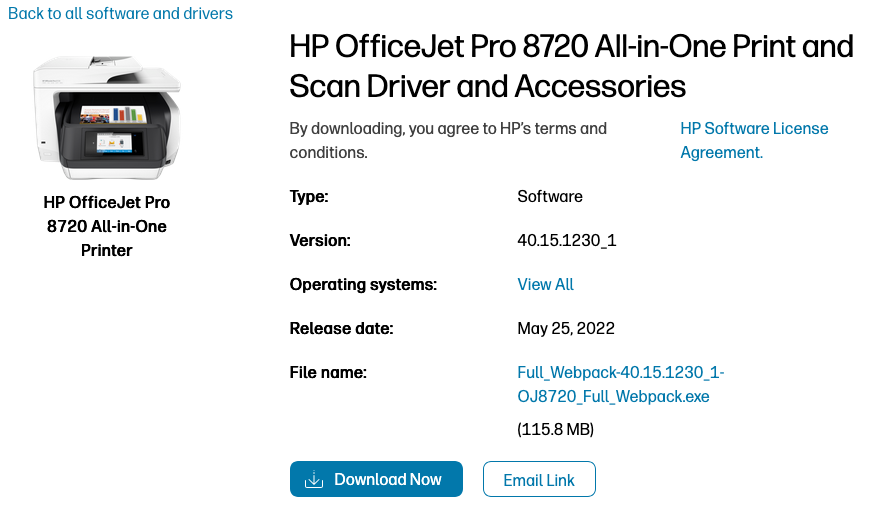Screen dimensions: 890x526
Task: Click the Email Link button
Action: coord(539,480)
